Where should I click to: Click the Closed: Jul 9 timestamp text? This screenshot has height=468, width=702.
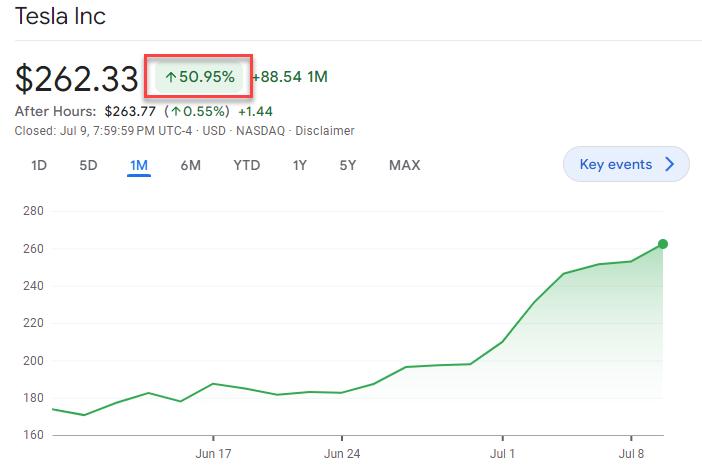[103, 131]
